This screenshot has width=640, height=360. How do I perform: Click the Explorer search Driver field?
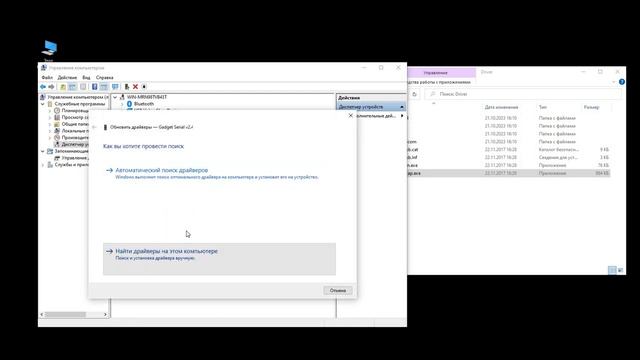[x=522, y=94]
